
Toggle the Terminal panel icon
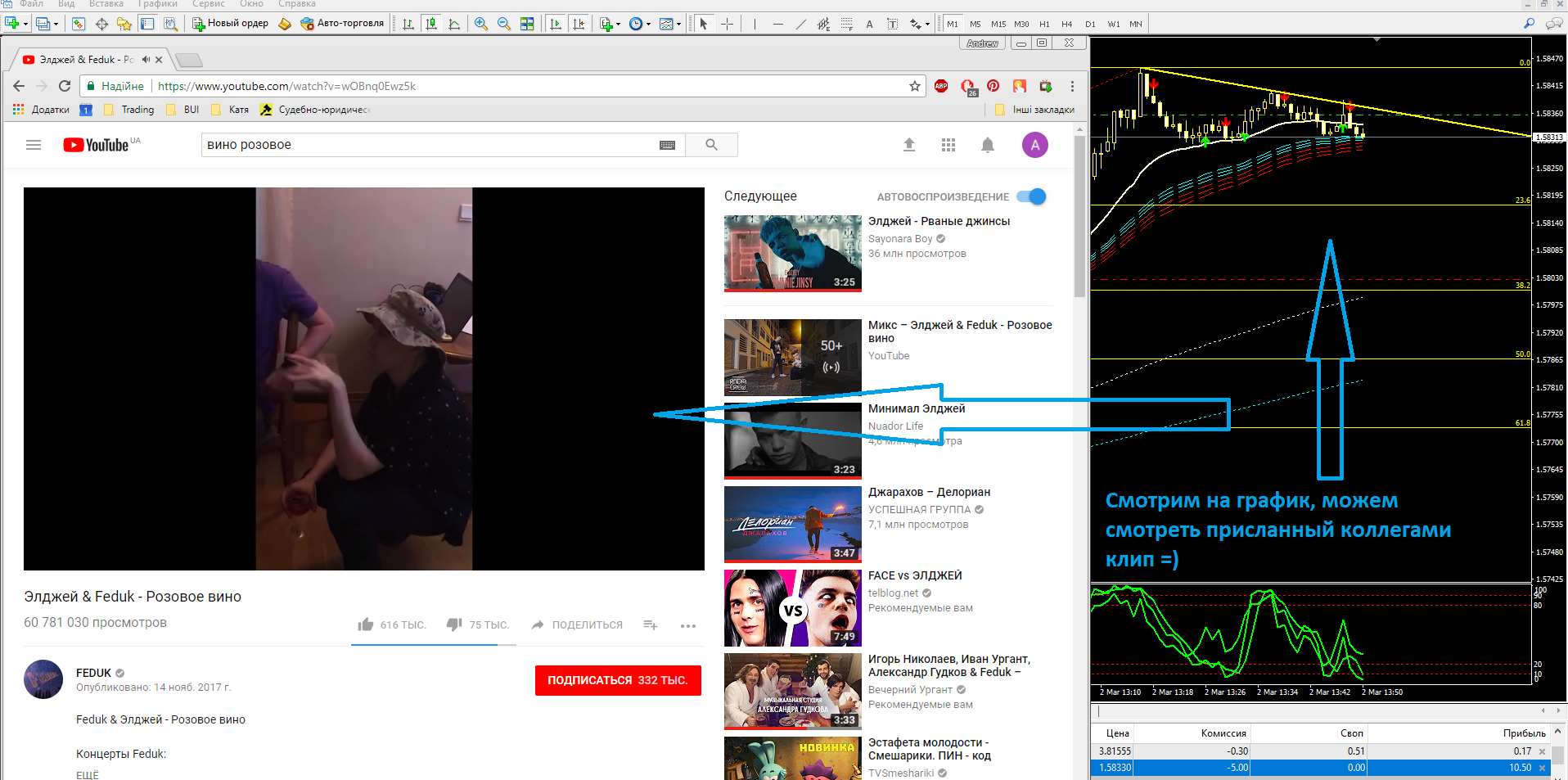coord(147,24)
